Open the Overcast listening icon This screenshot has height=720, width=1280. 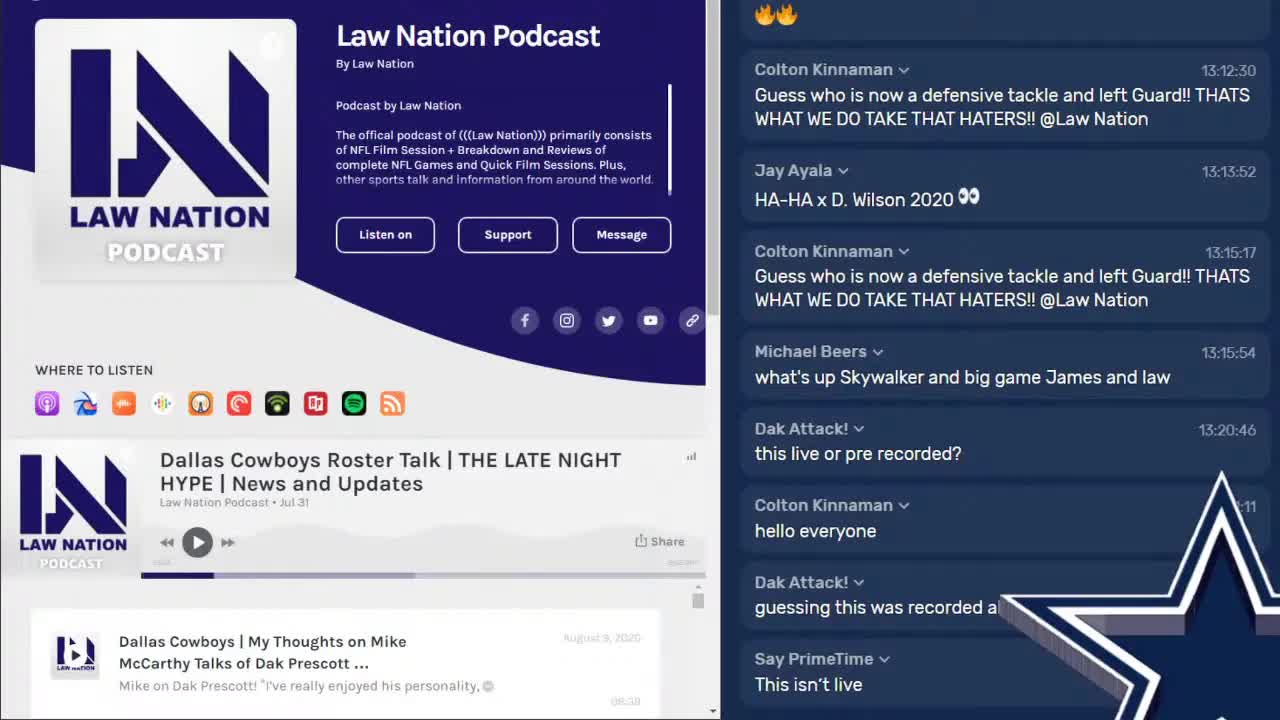[x=201, y=404]
